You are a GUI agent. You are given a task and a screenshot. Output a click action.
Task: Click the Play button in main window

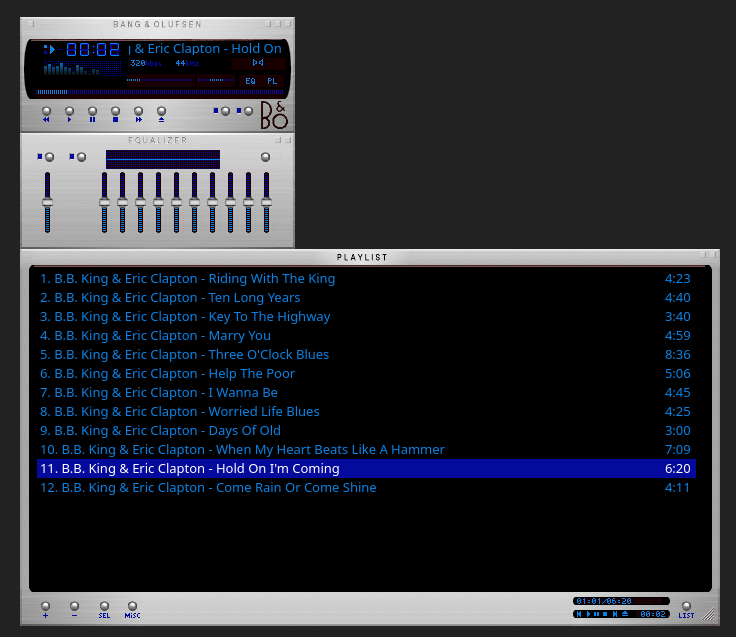tap(69, 114)
